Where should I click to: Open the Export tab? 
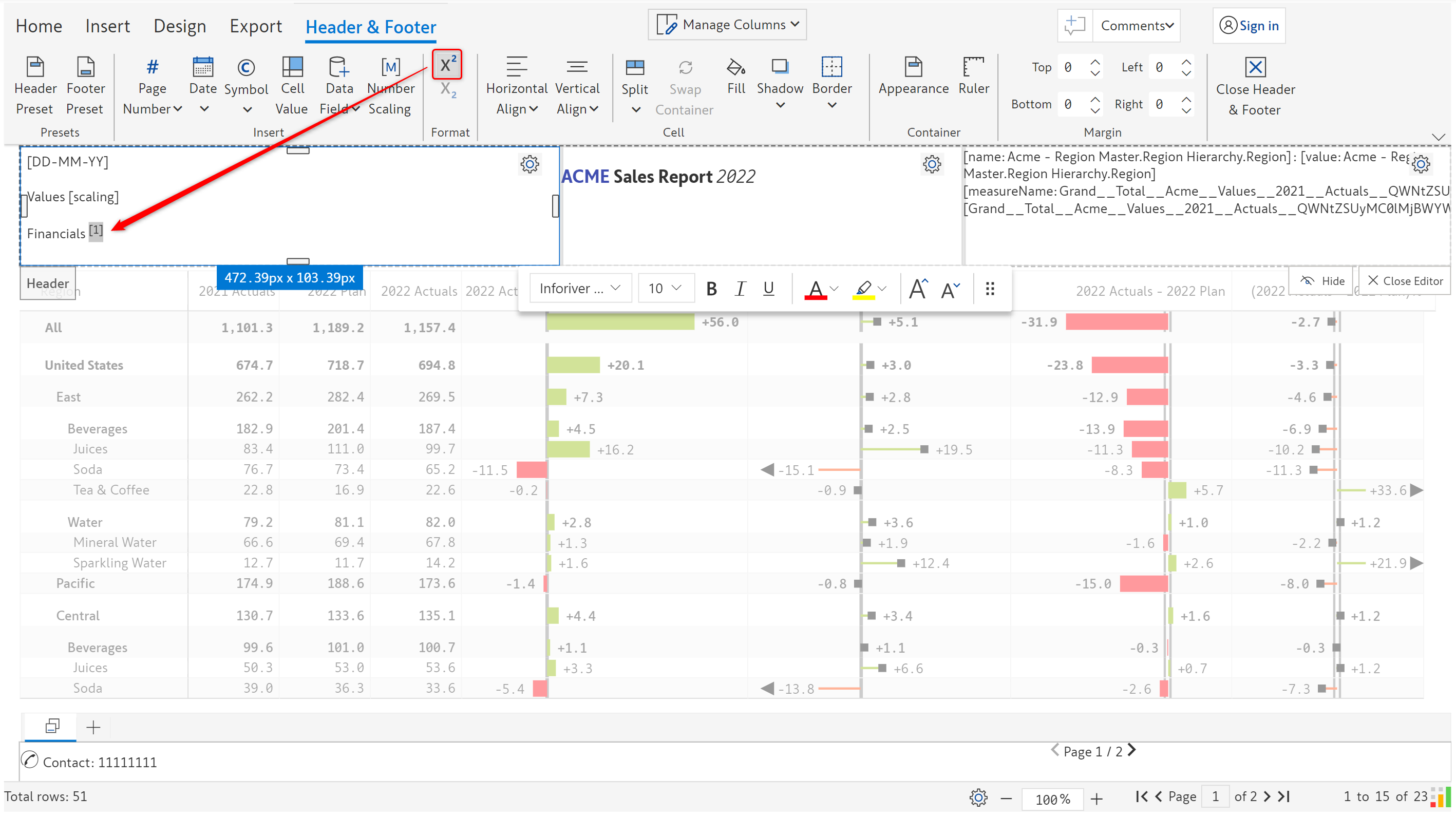pyautogui.click(x=255, y=26)
